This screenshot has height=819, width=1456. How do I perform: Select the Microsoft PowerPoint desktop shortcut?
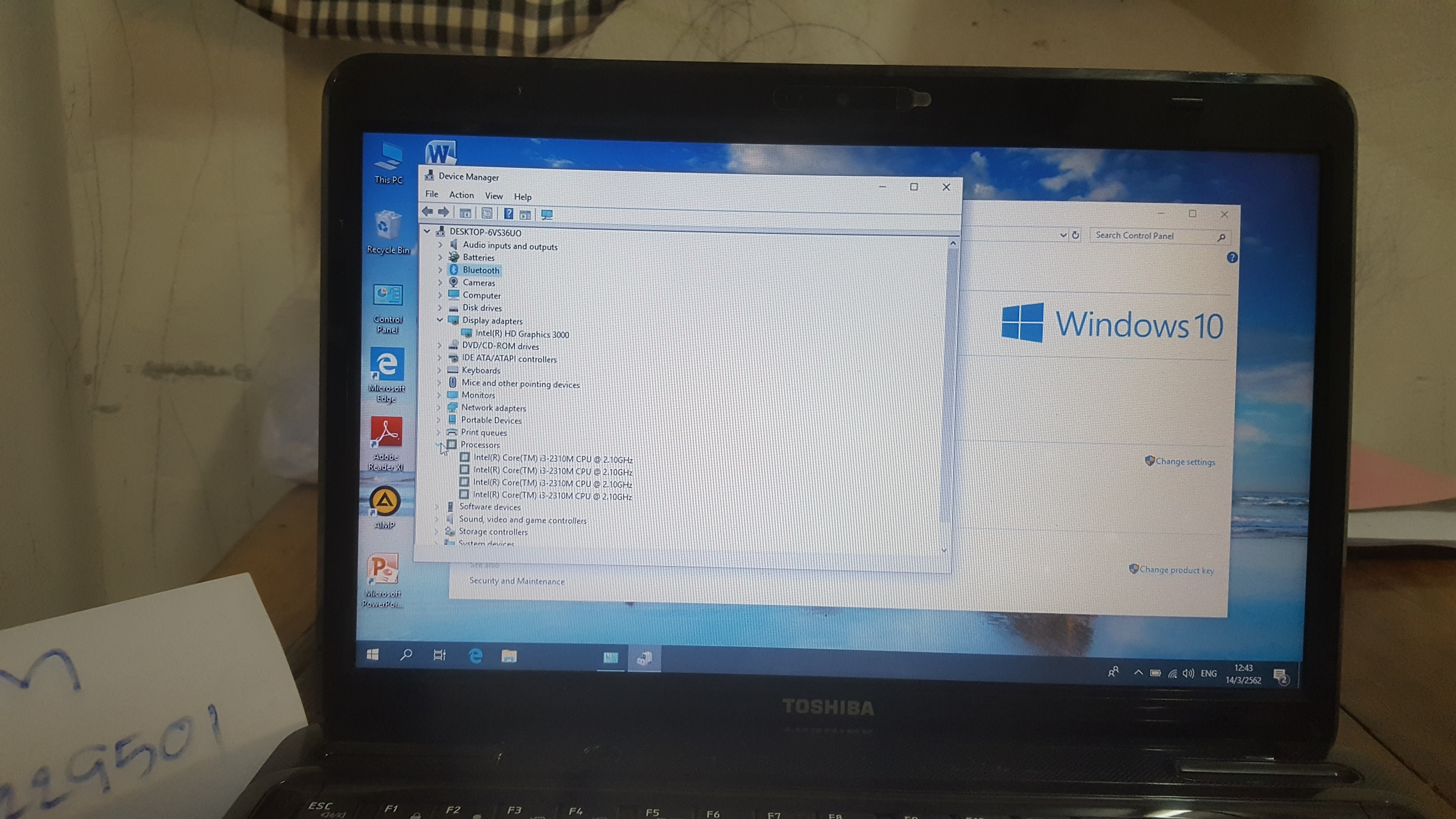(383, 581)
